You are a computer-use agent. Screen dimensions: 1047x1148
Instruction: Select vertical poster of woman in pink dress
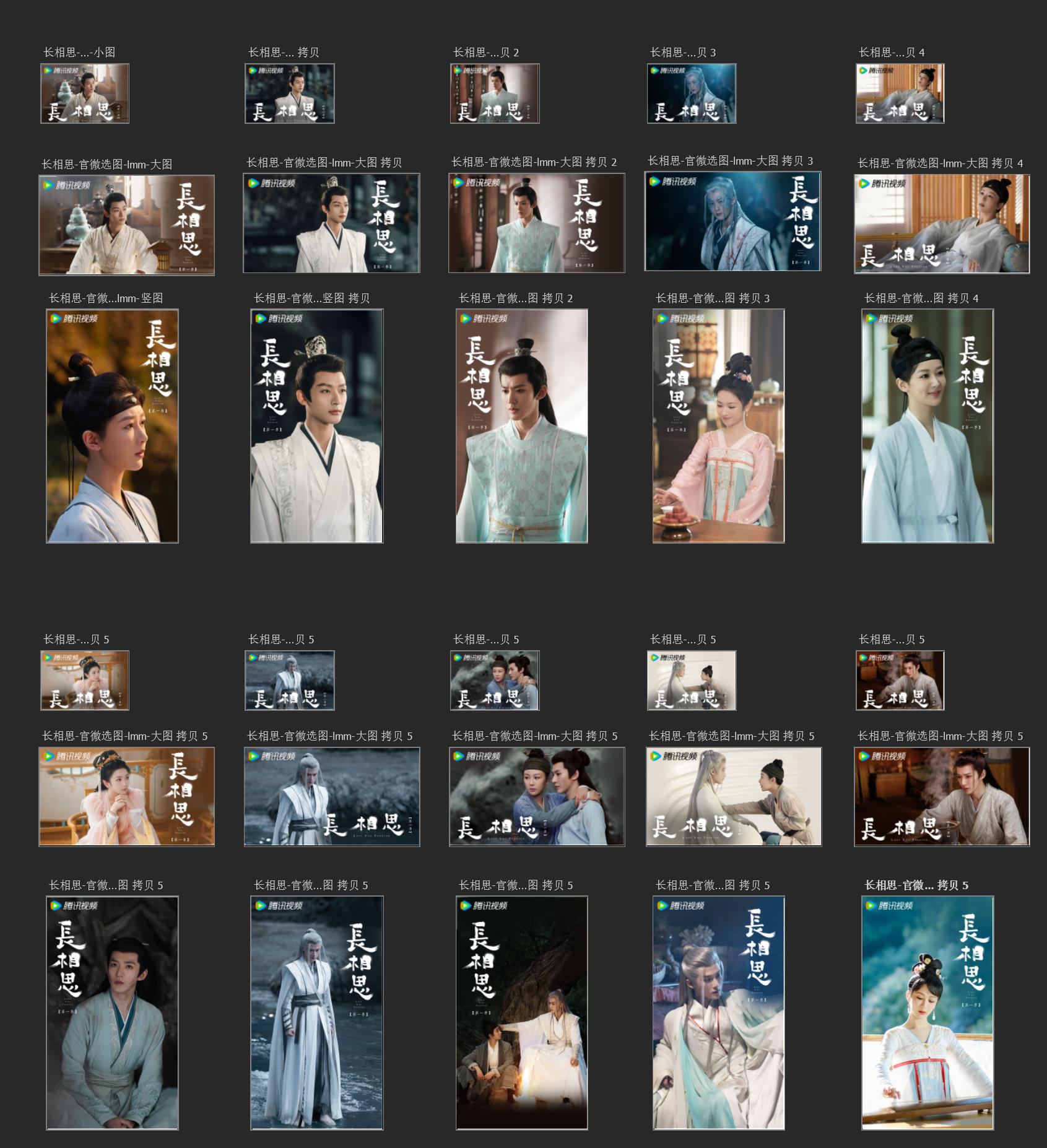(719, 426)
